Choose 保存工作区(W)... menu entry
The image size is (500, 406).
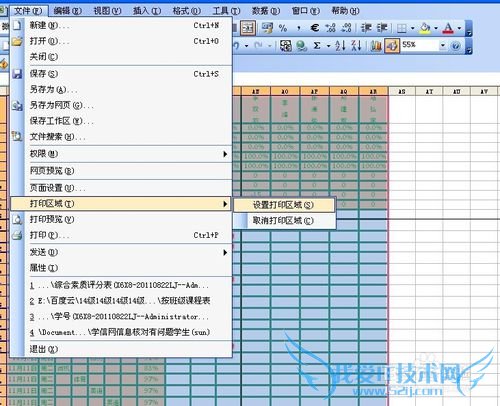pos(121,121)
